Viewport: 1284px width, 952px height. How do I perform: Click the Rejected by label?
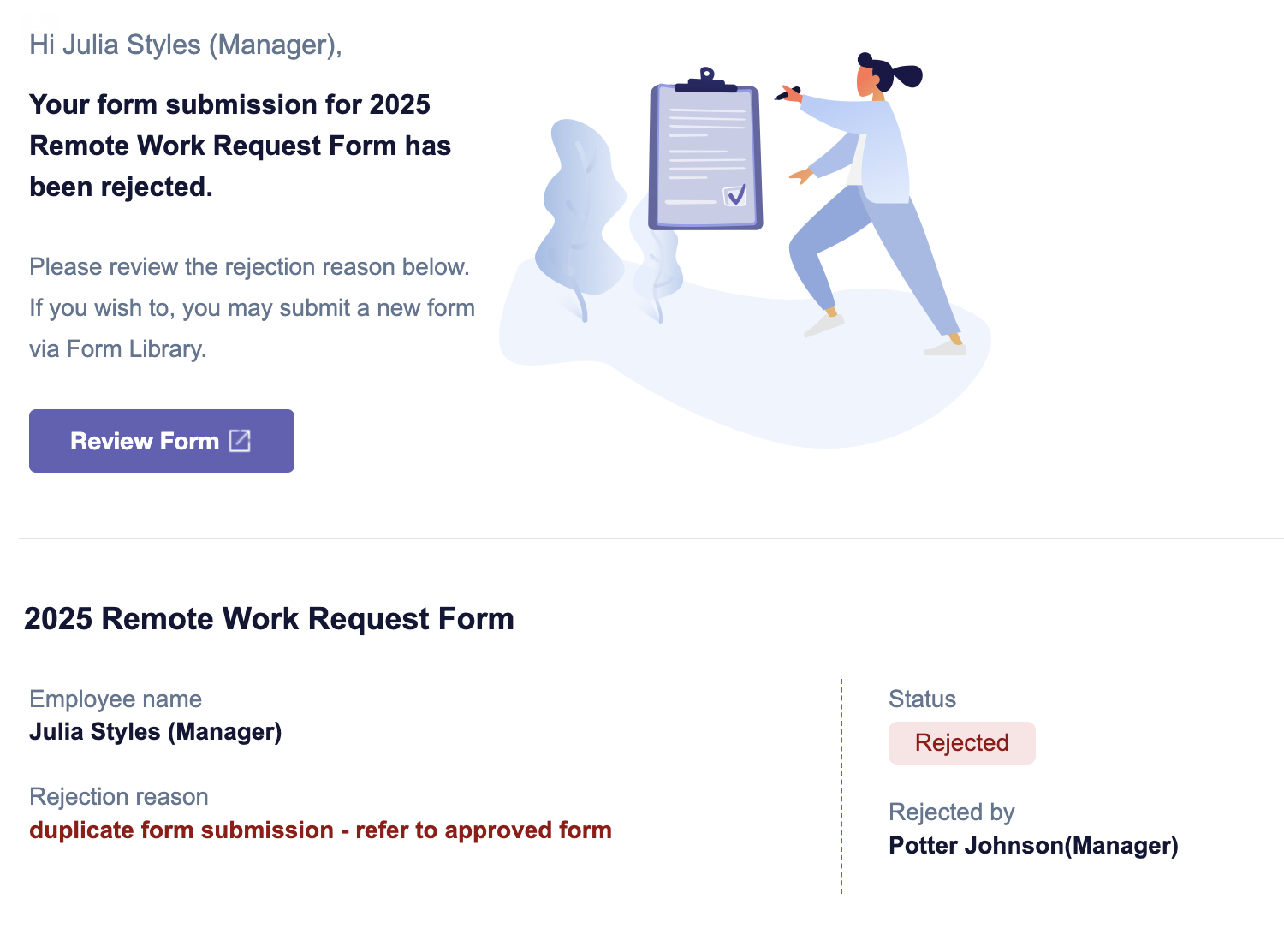[951, 812]
